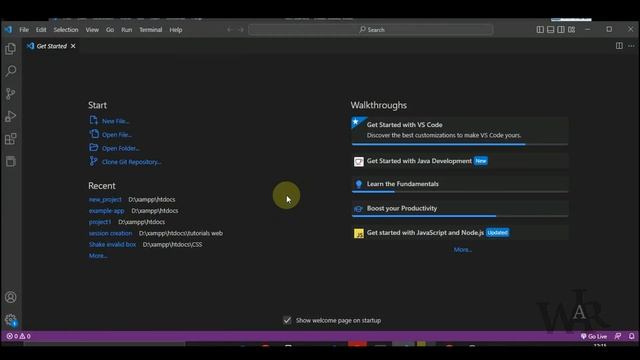Image resolution: width=640 pixels, height=360 pixels.
Task: Toggle the bottom panel layout icon
Action: coord(551,29)
